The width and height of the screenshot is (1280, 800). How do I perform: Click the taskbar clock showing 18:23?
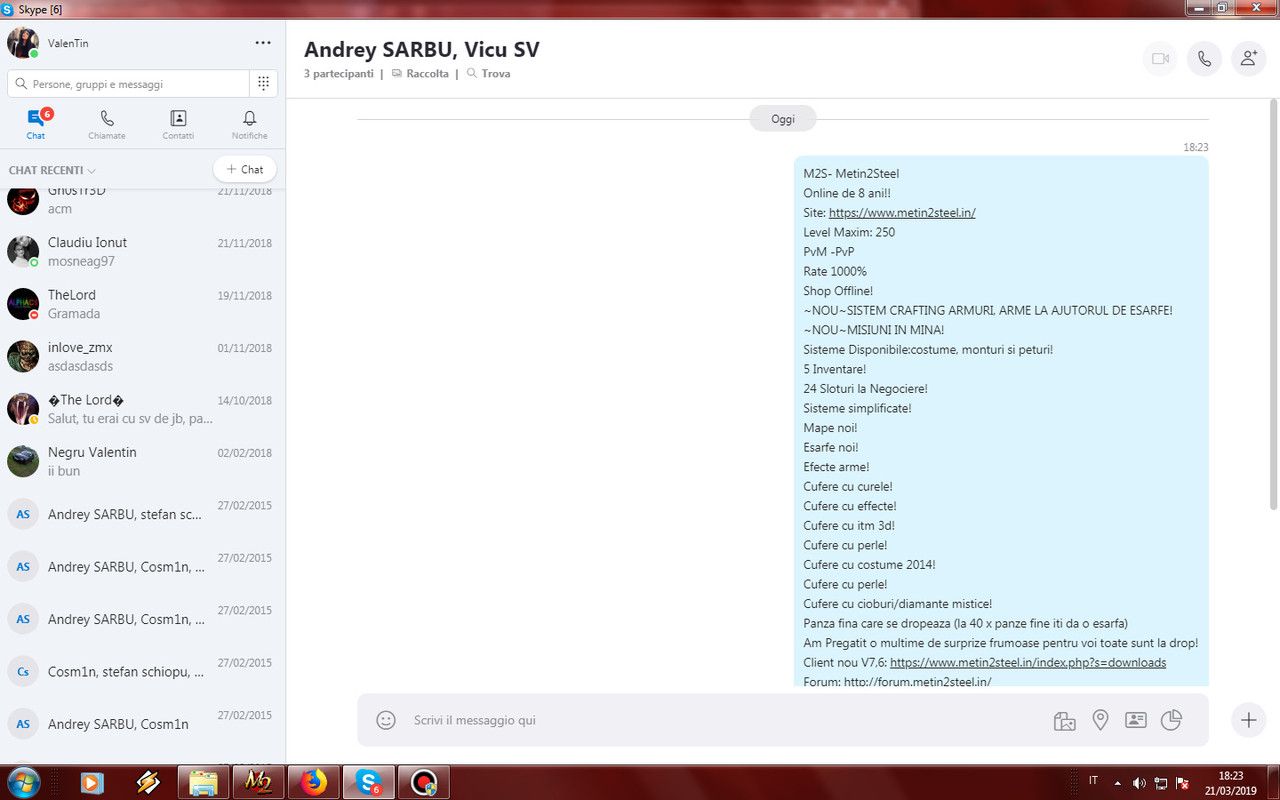[1231, 783]
